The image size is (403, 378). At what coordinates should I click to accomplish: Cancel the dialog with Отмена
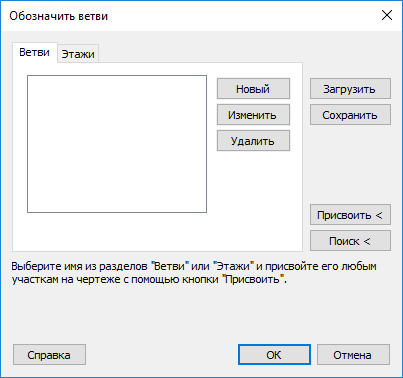pyautogui.click(x=353, y=355)
